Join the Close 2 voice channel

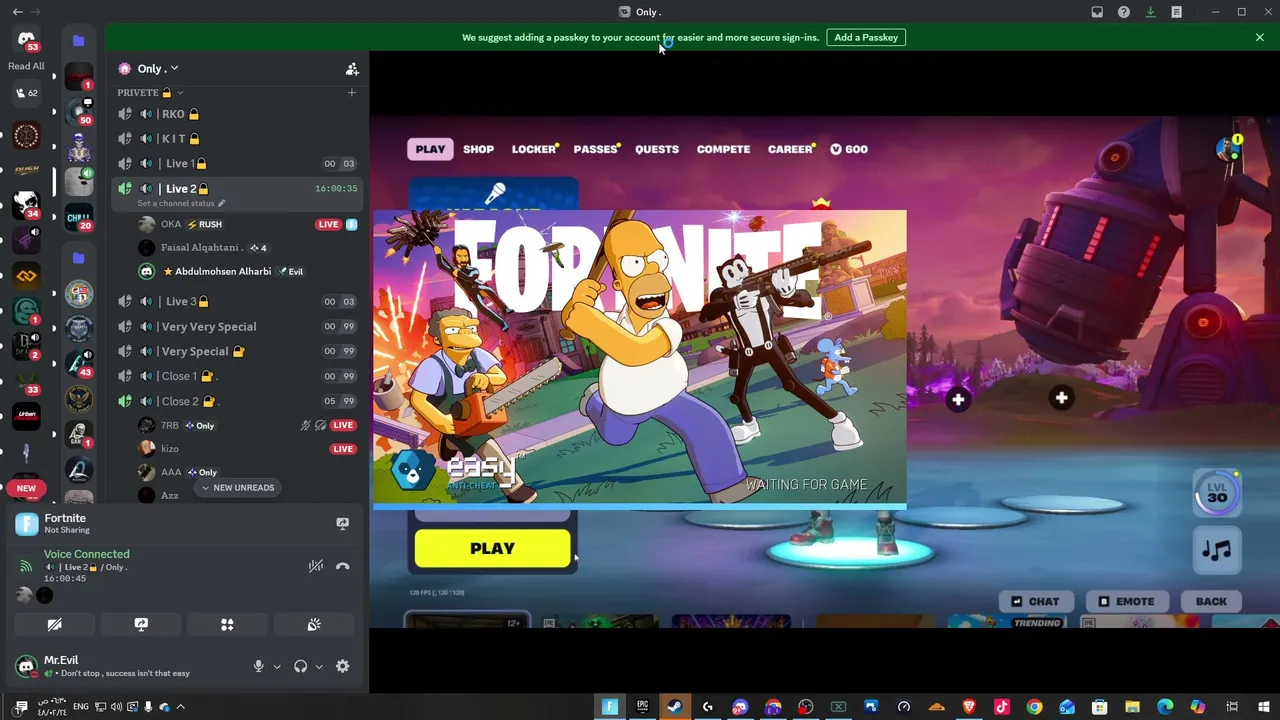tap(238, 401)
